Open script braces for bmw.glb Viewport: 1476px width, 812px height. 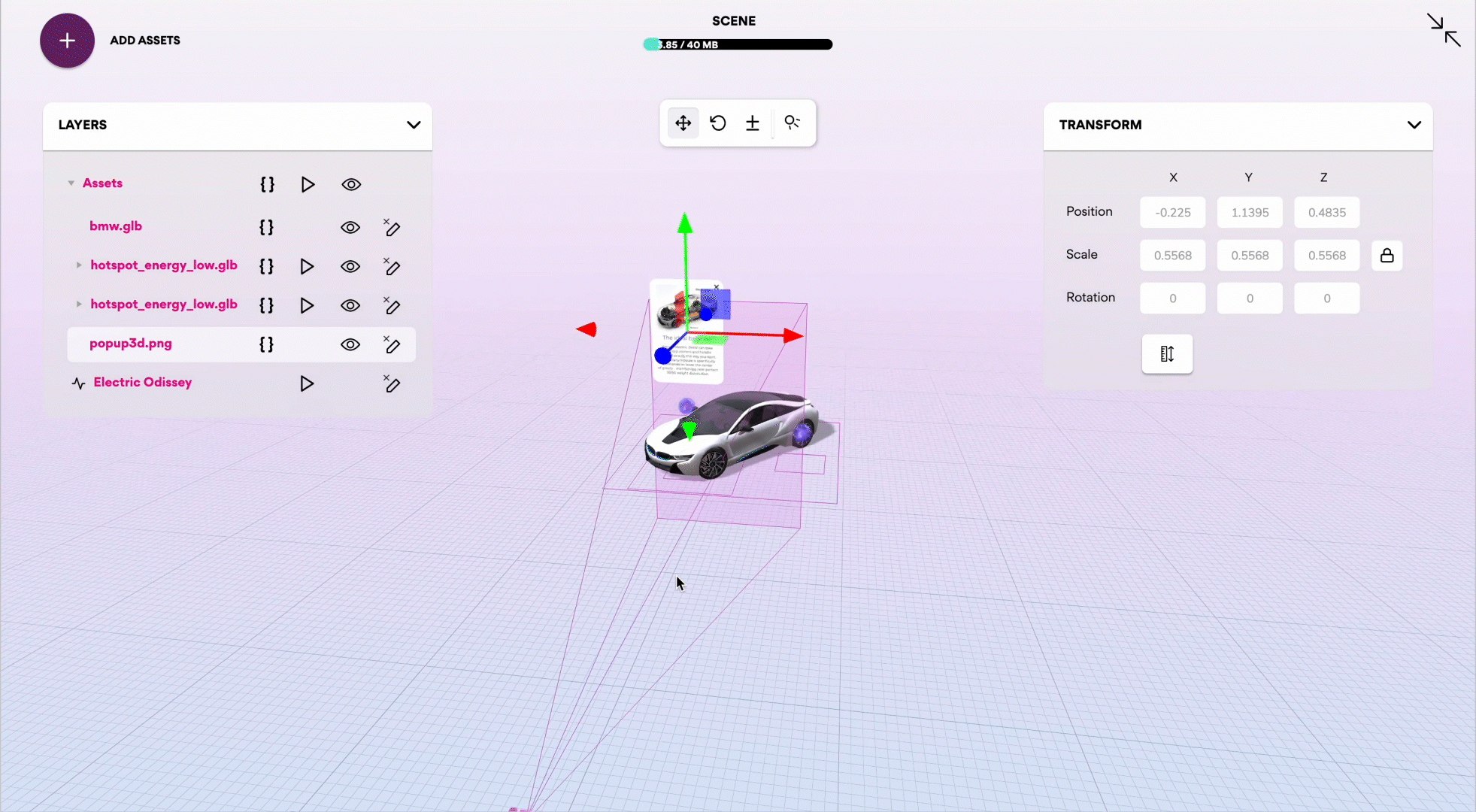266,228
